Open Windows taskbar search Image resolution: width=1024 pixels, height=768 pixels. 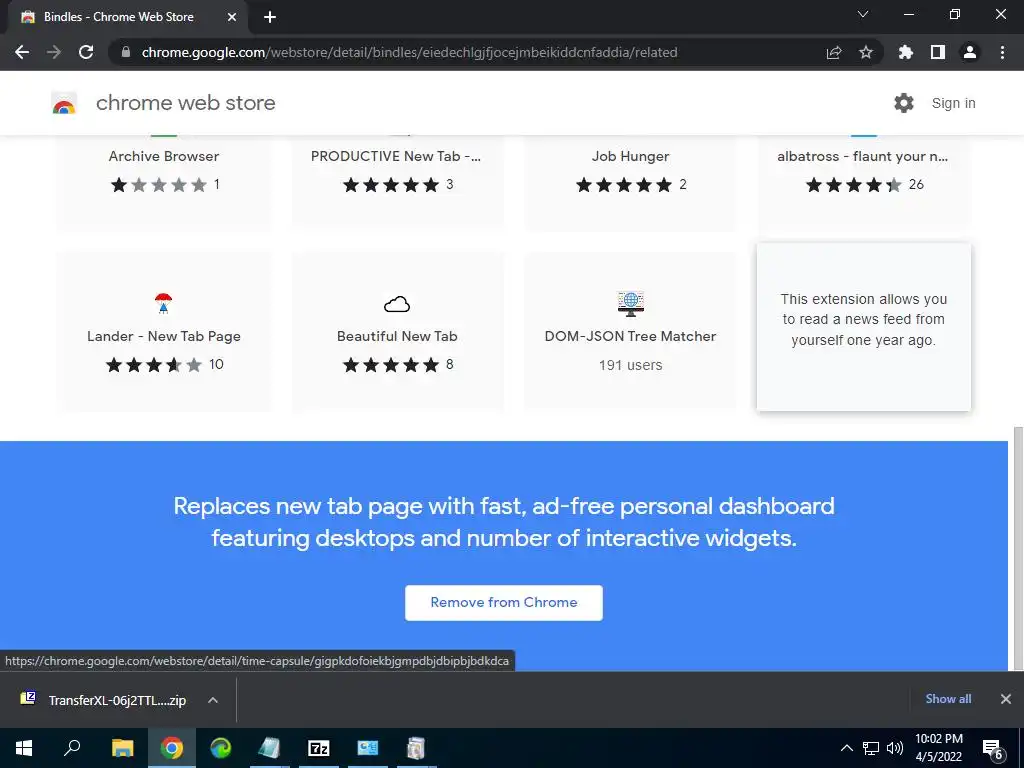(72, 748)
